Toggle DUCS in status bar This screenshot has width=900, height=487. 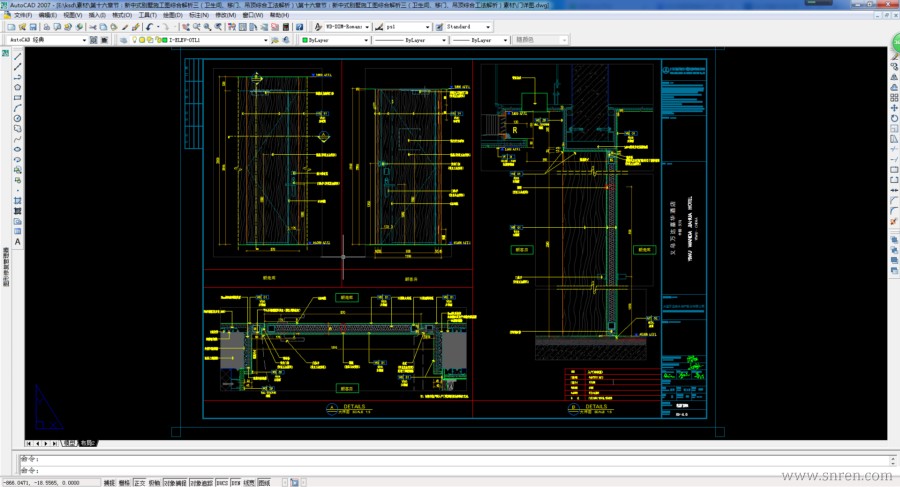click(x=222, y=483)
